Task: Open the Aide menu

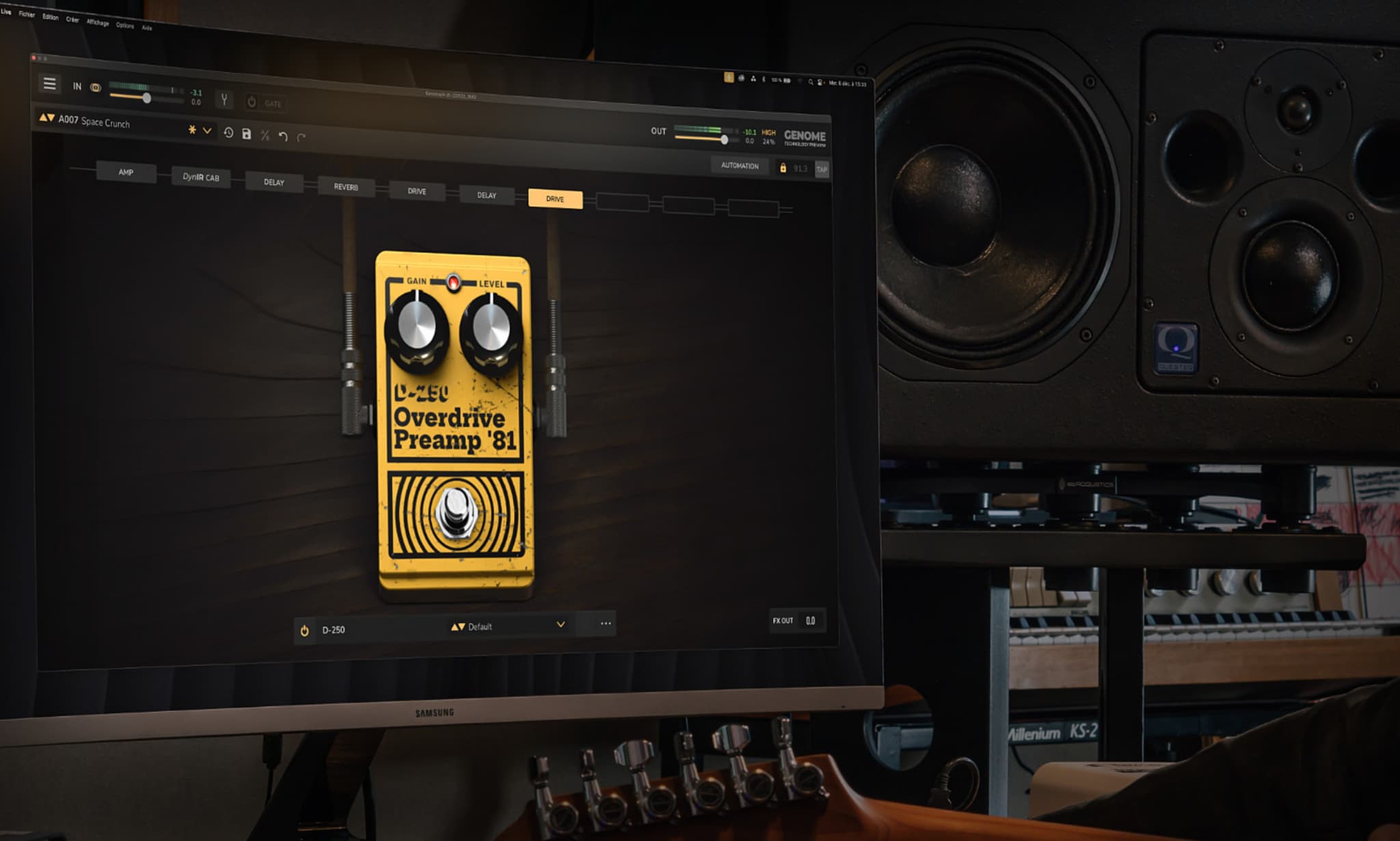Action: (x=147, y=28)
